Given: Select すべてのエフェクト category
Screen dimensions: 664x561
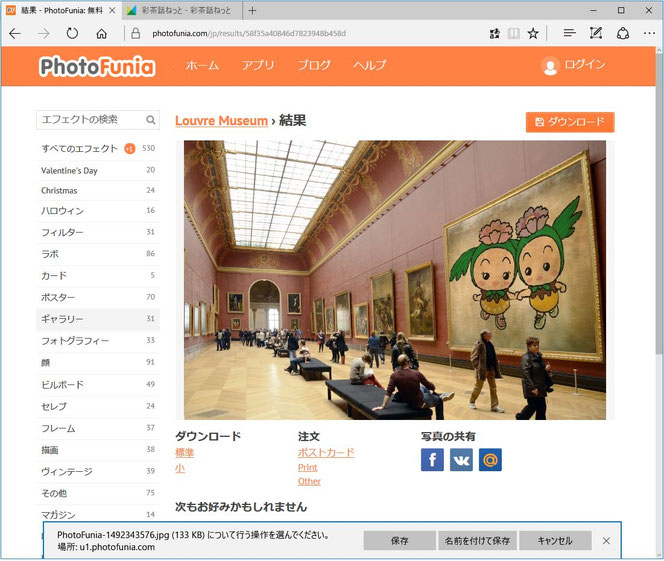Looking at the screenshot, I should point(98,149).
